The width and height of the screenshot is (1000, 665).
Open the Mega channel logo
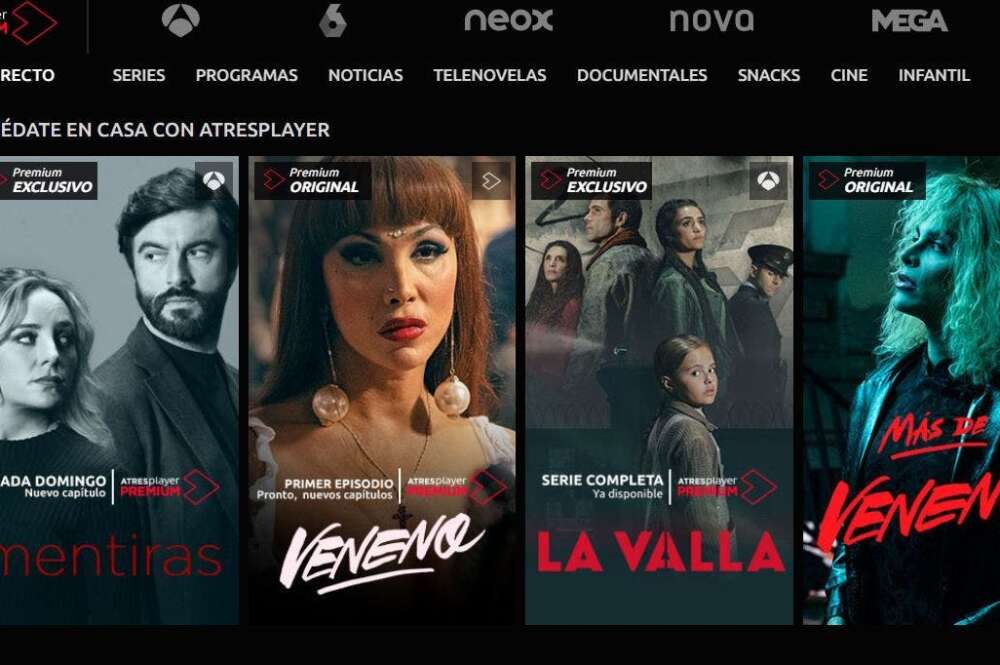[x=909, y=21]
